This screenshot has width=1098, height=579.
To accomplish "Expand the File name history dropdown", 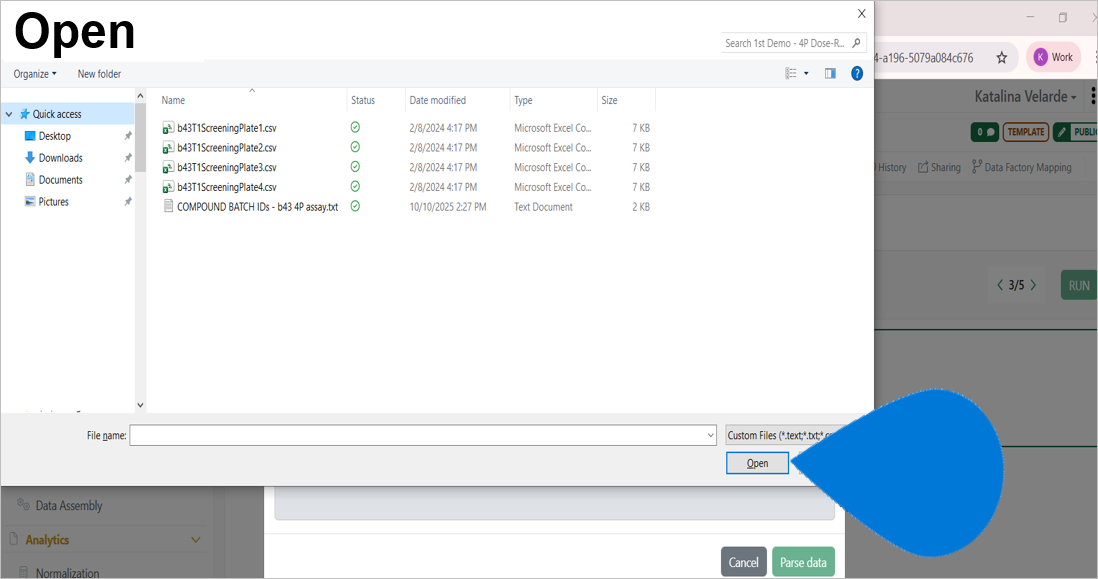I will point(710,435).
